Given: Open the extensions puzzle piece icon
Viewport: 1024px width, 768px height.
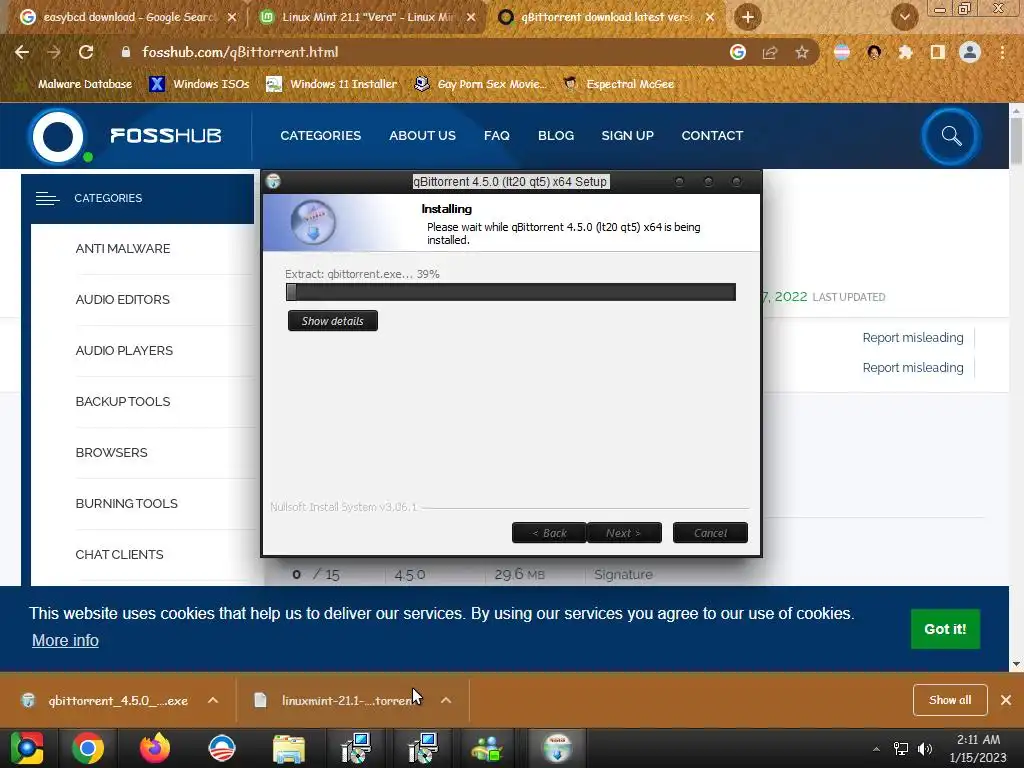Looking at the screenshot, I should click(x=906, y=52).
